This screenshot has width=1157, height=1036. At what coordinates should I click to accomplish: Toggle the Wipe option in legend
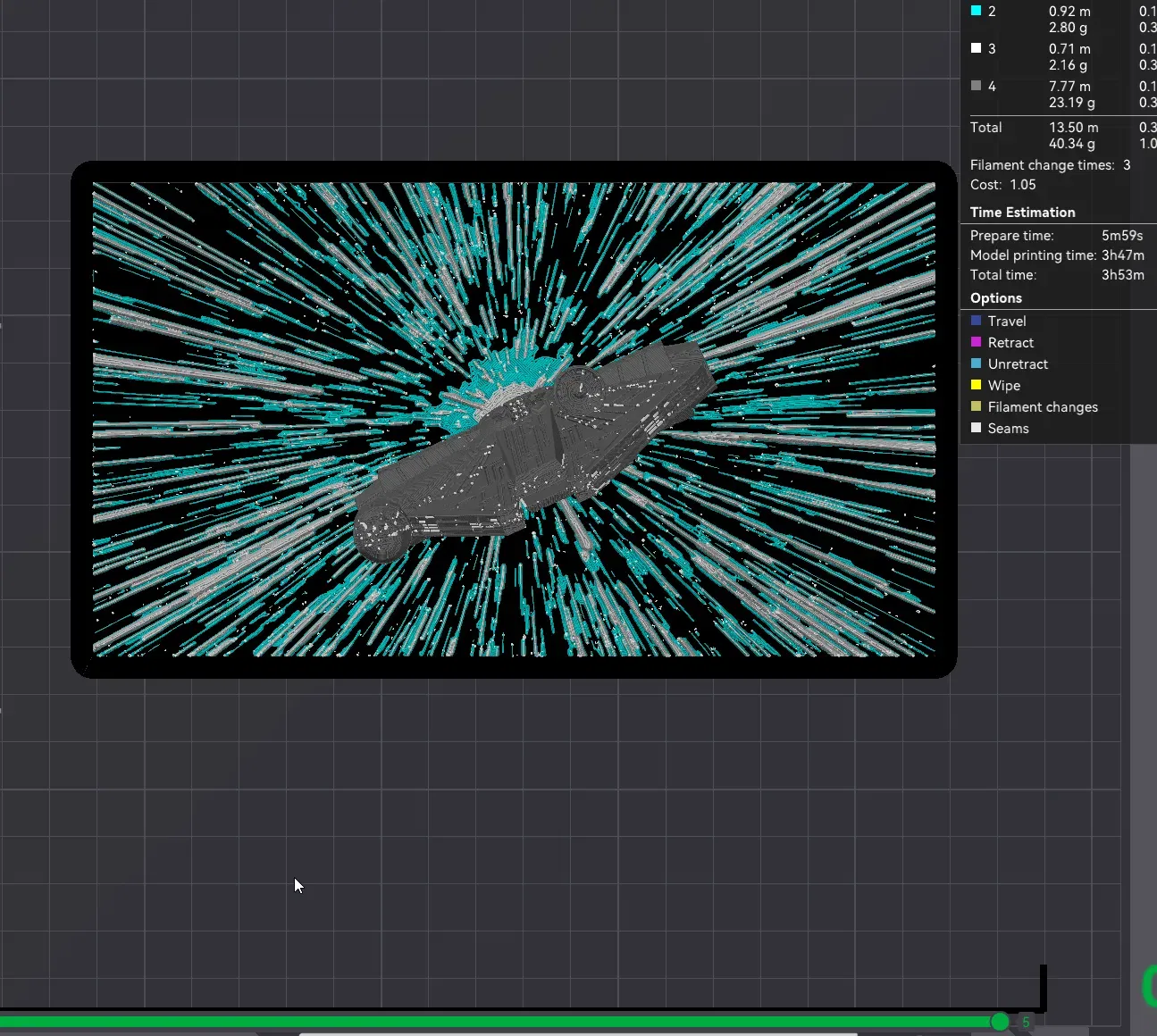point(1003,386)
